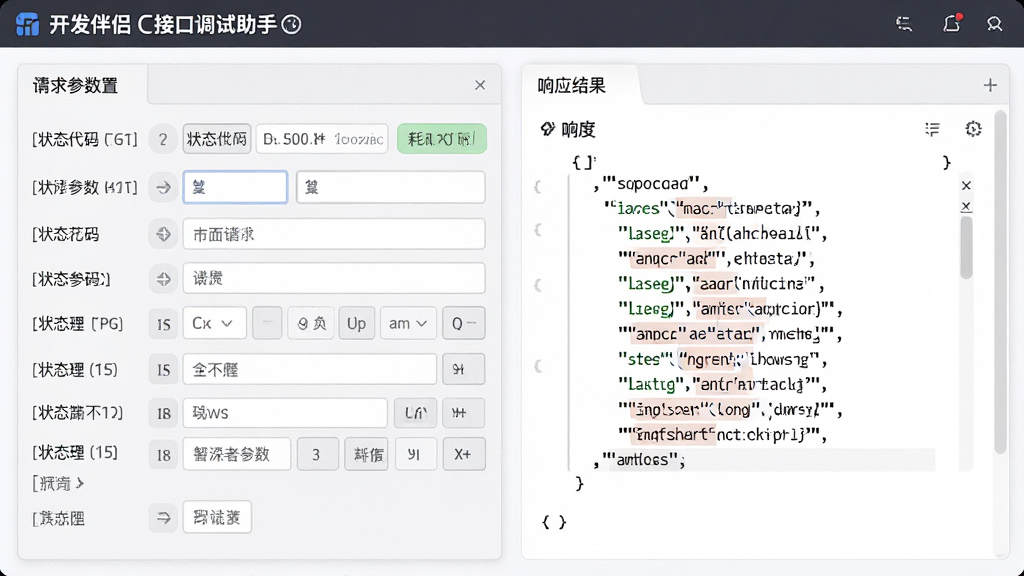This screenshot has height=576, width=1024.
Task: Click the response panel's outer scrollbar
Action: [x=1000, y=282]
